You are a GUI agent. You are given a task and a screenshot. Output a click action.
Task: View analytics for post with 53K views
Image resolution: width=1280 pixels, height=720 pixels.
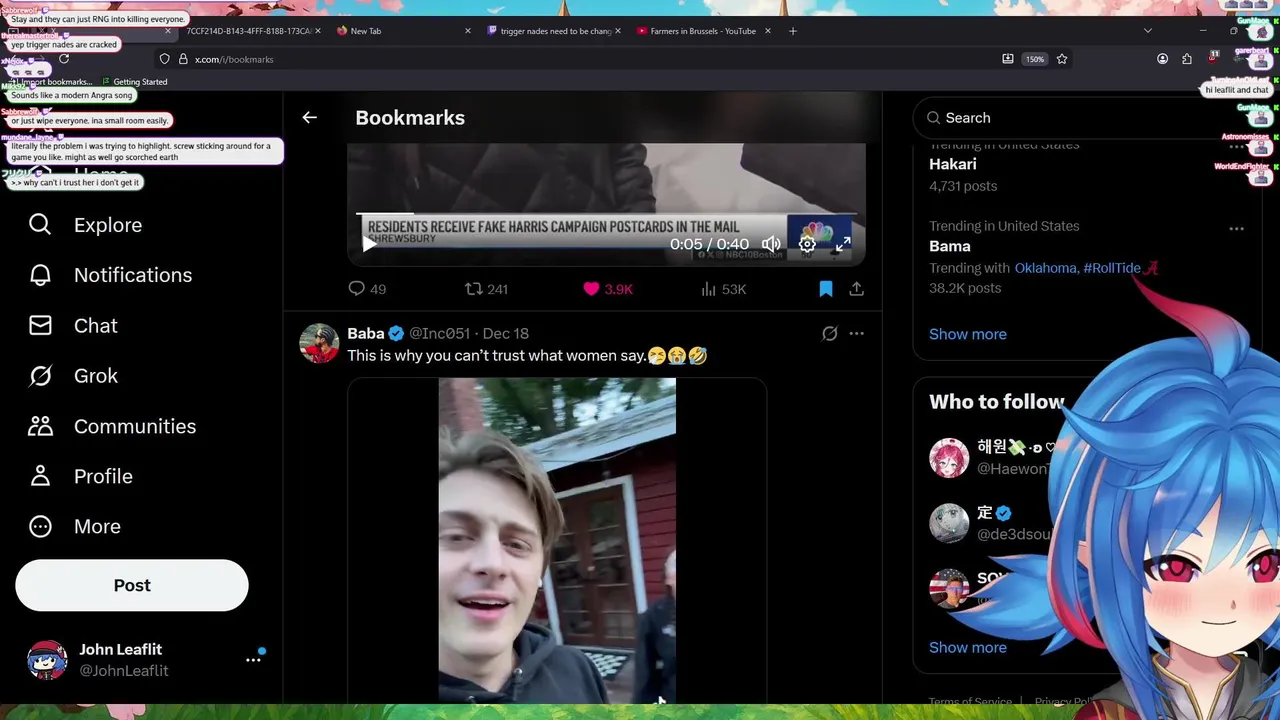(723, 289)
